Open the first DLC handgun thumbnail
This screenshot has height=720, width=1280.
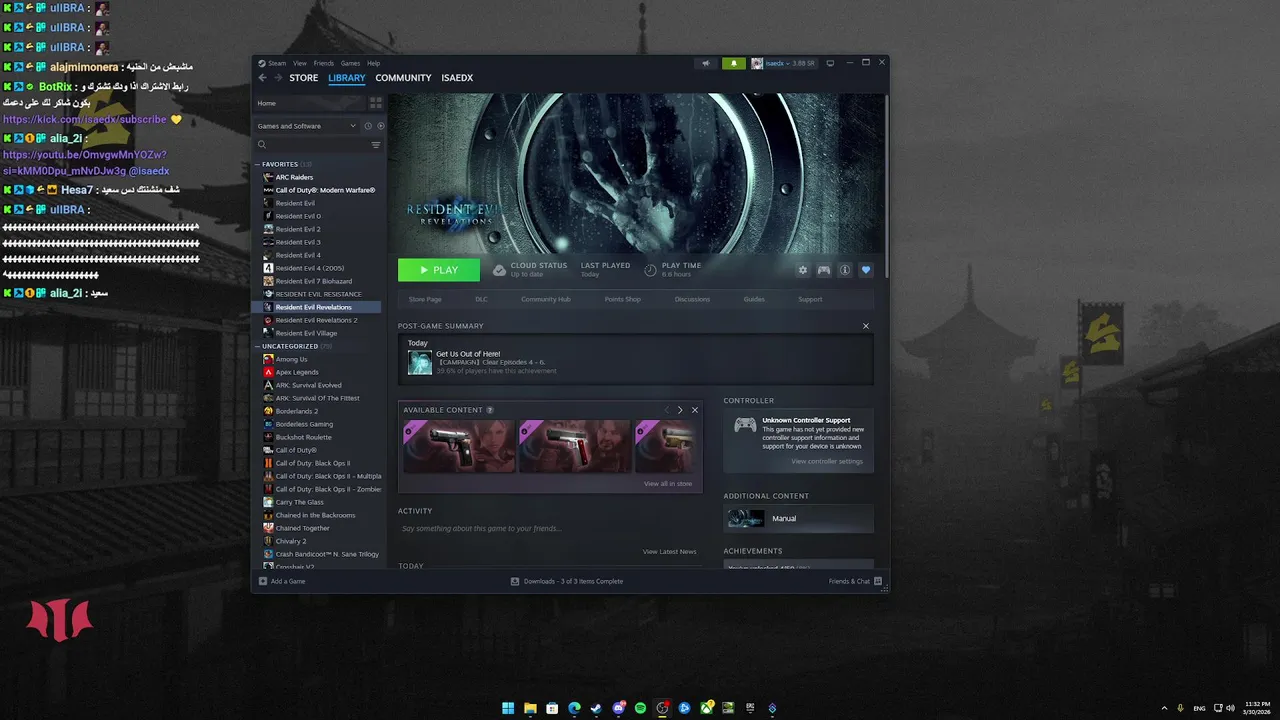point(459,446)
